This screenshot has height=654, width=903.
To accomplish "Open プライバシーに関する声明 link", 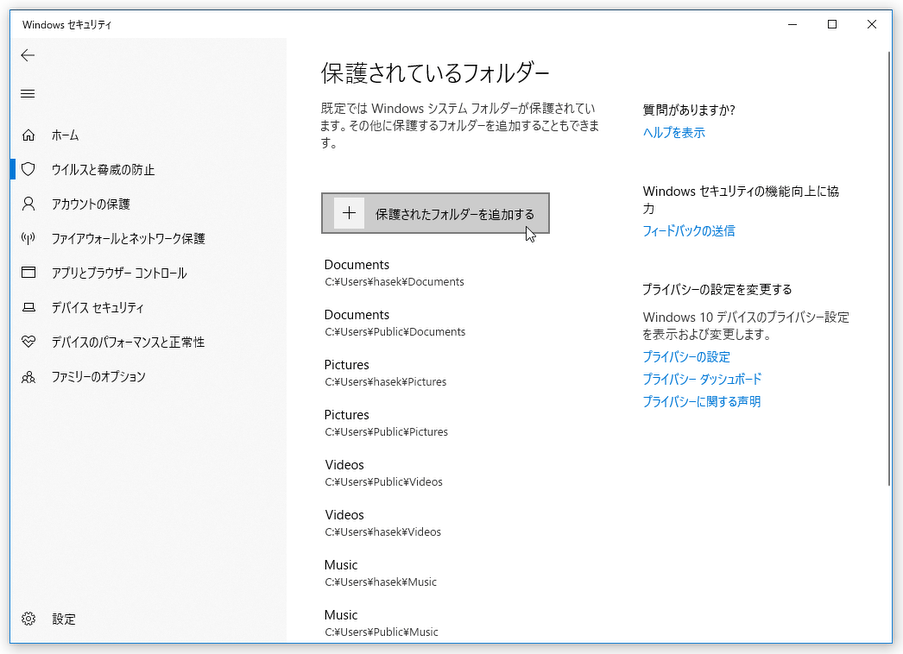I will pos(701,401).
